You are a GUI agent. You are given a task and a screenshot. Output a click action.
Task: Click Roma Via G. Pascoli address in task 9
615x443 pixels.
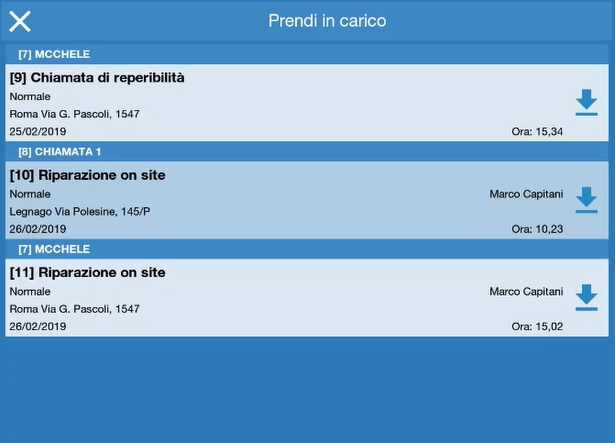(74, 114)
